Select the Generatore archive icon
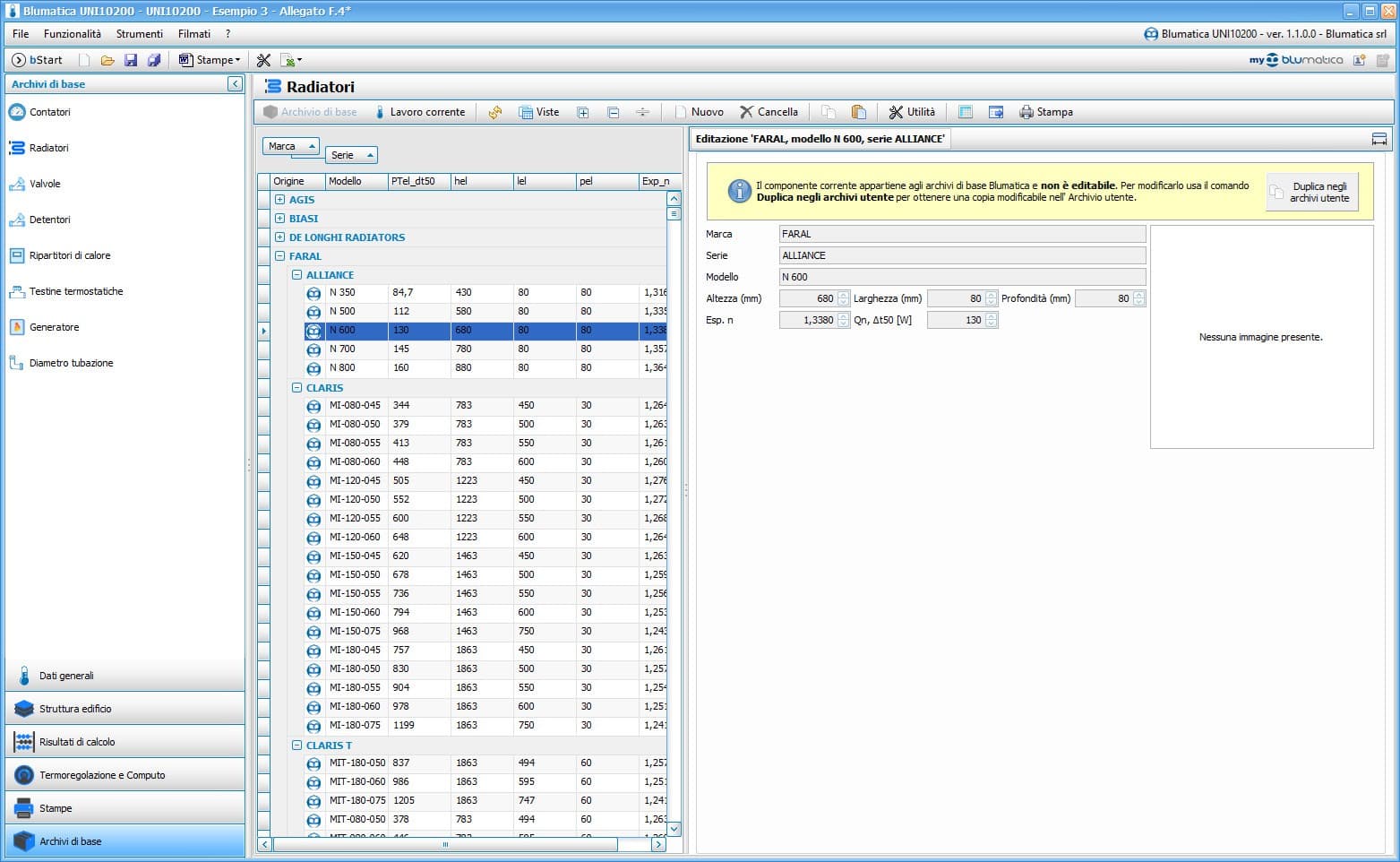The height and width of the screenshot is (862, 1400). coord(16,327)
